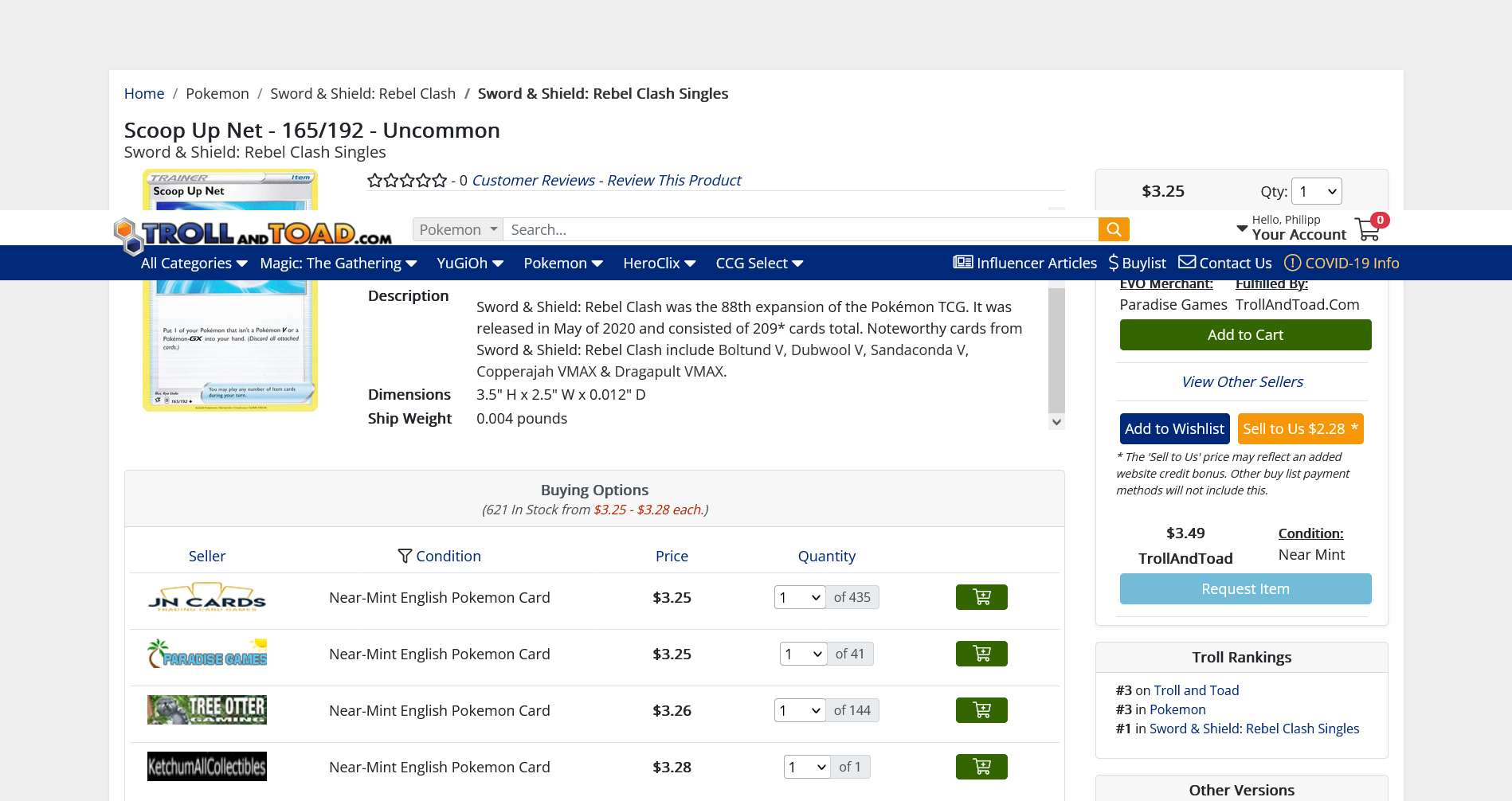This screenshot has height=801, width=1512.
Task: Open Sword & Shield: Rebel Clash breadcrumb
Action: 362,94
